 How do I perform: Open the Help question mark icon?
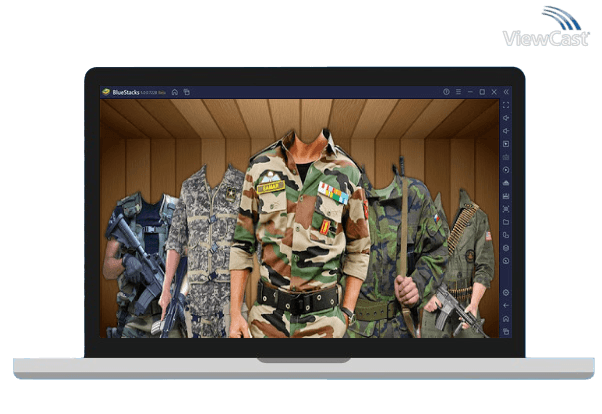pos(446,92)
